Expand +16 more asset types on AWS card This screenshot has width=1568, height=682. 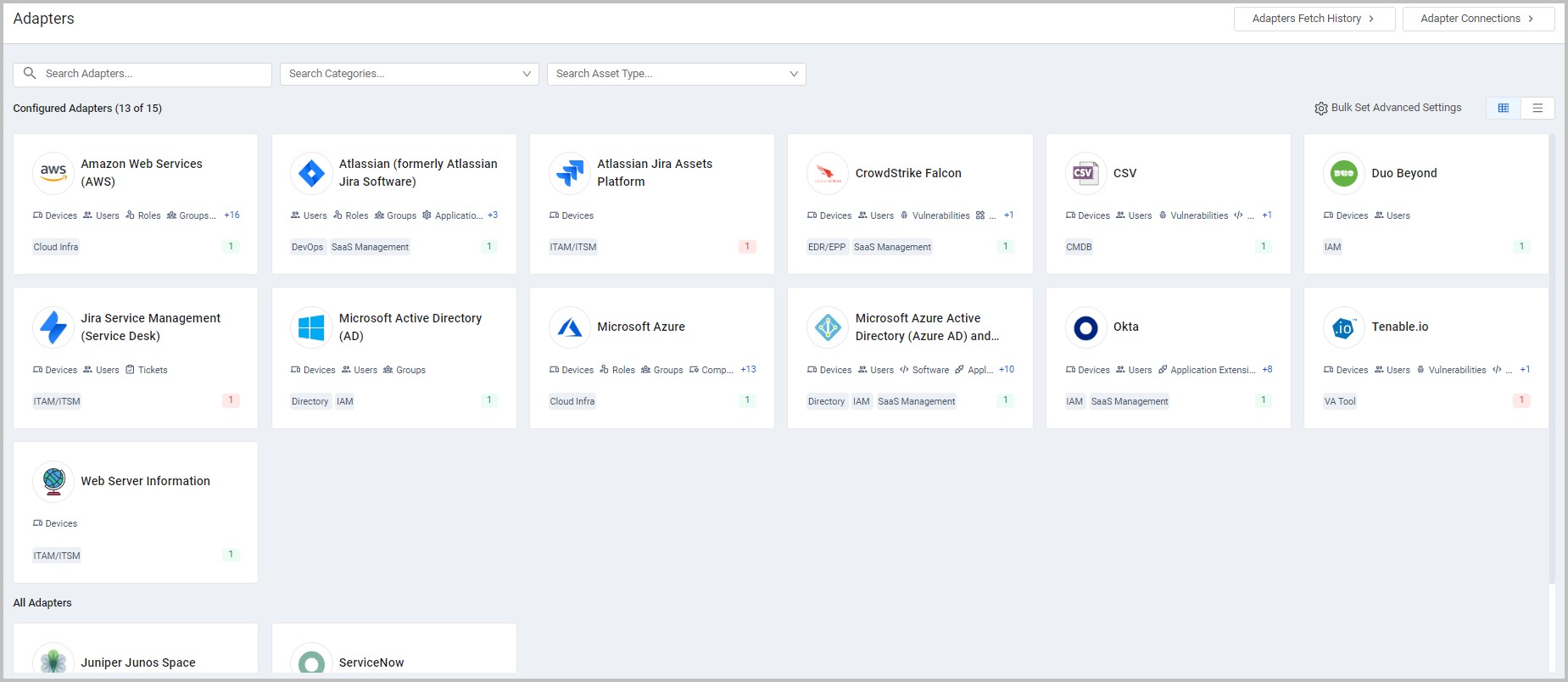[x=232, y=215]
